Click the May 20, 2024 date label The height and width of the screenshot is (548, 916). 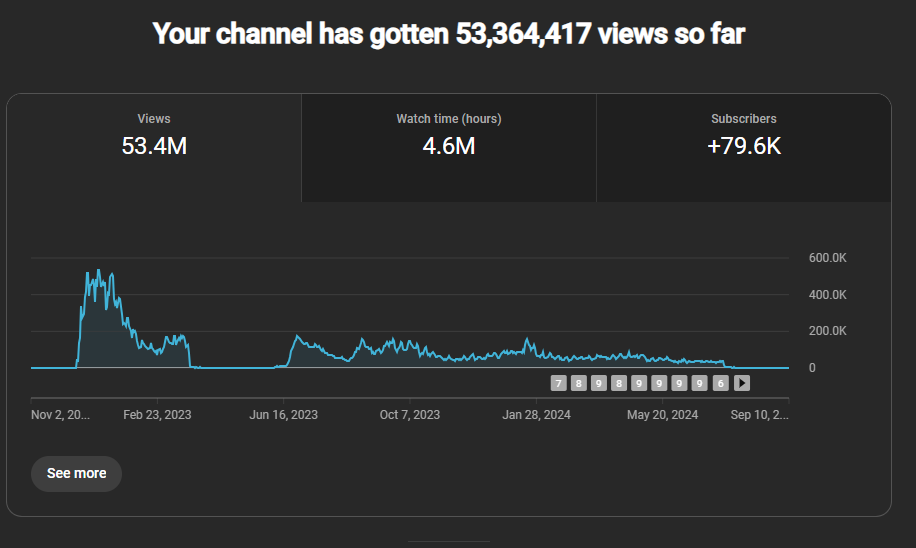(662, 415)
